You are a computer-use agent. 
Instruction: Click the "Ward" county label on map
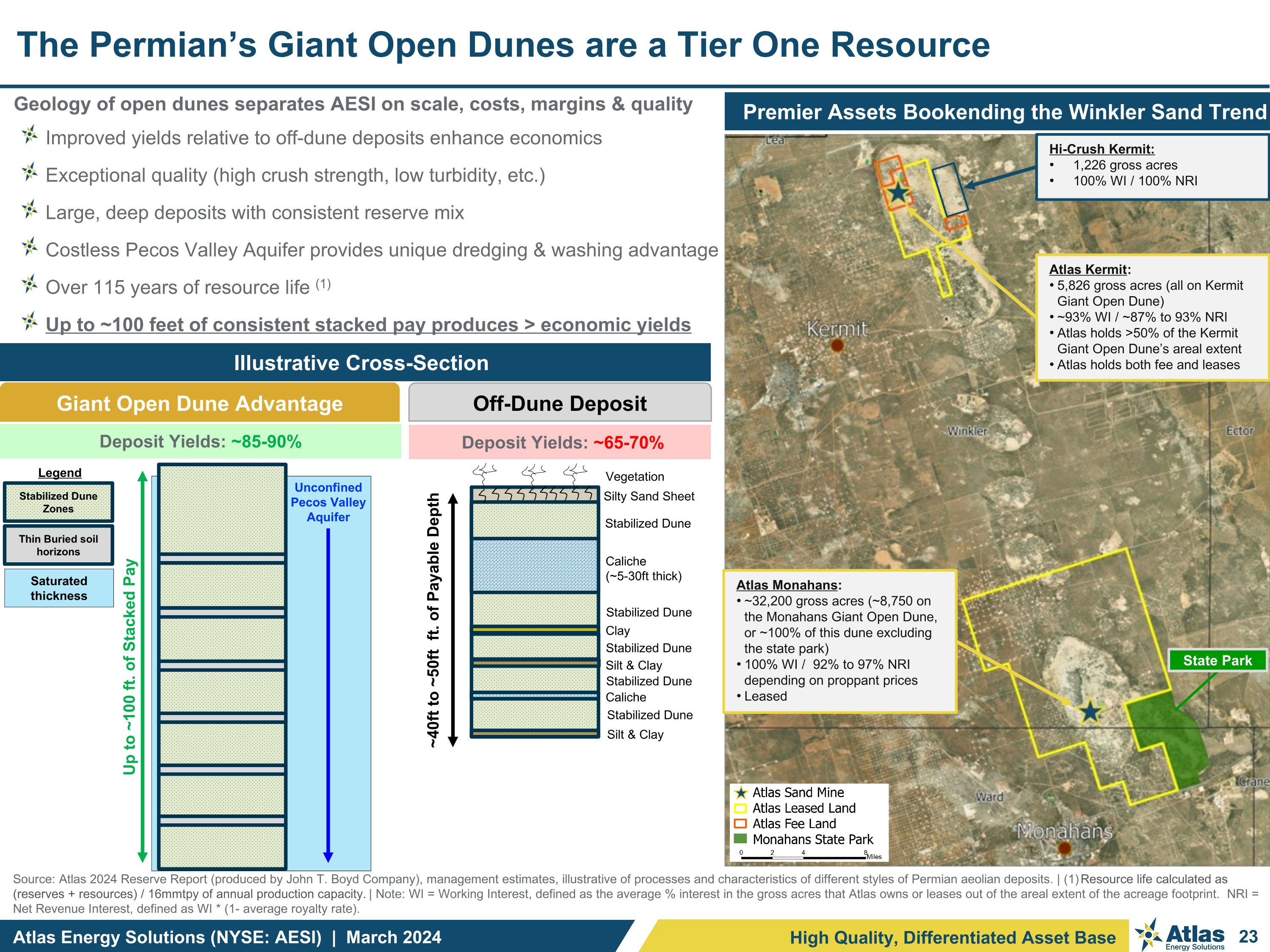pyautogui.click(x=989, y=796)
